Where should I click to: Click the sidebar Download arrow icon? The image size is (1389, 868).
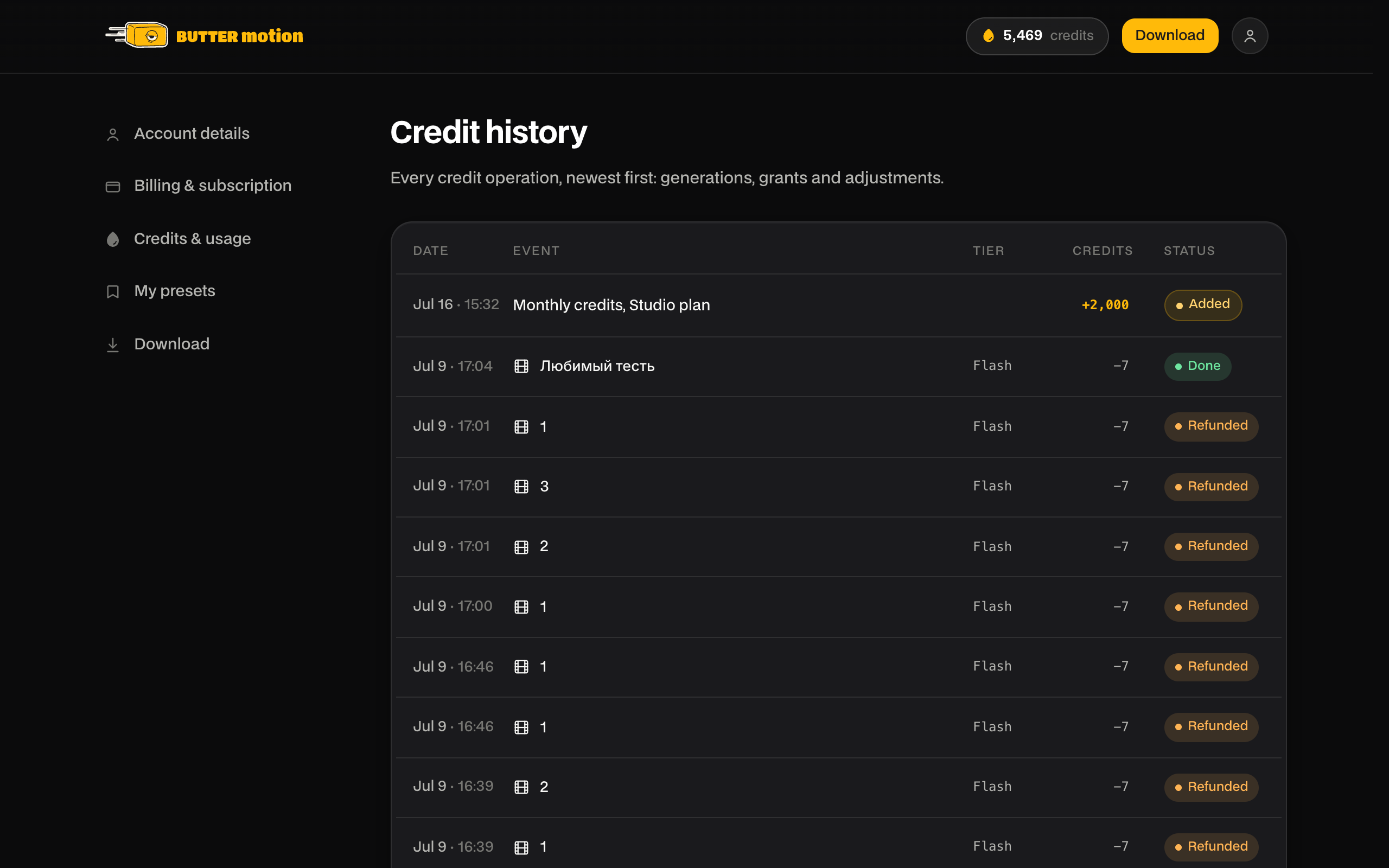(113, 344)
